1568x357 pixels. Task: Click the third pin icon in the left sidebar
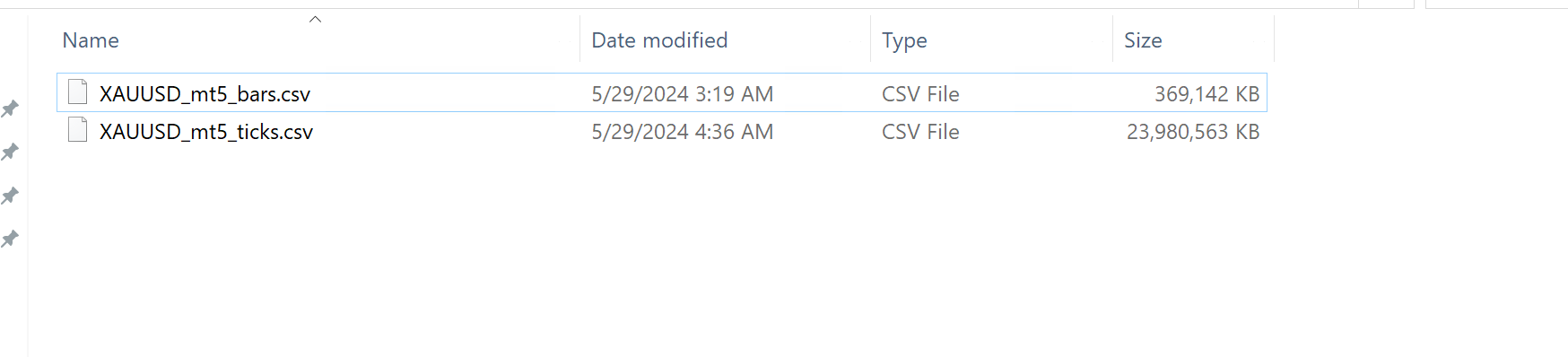coord(10,196)
